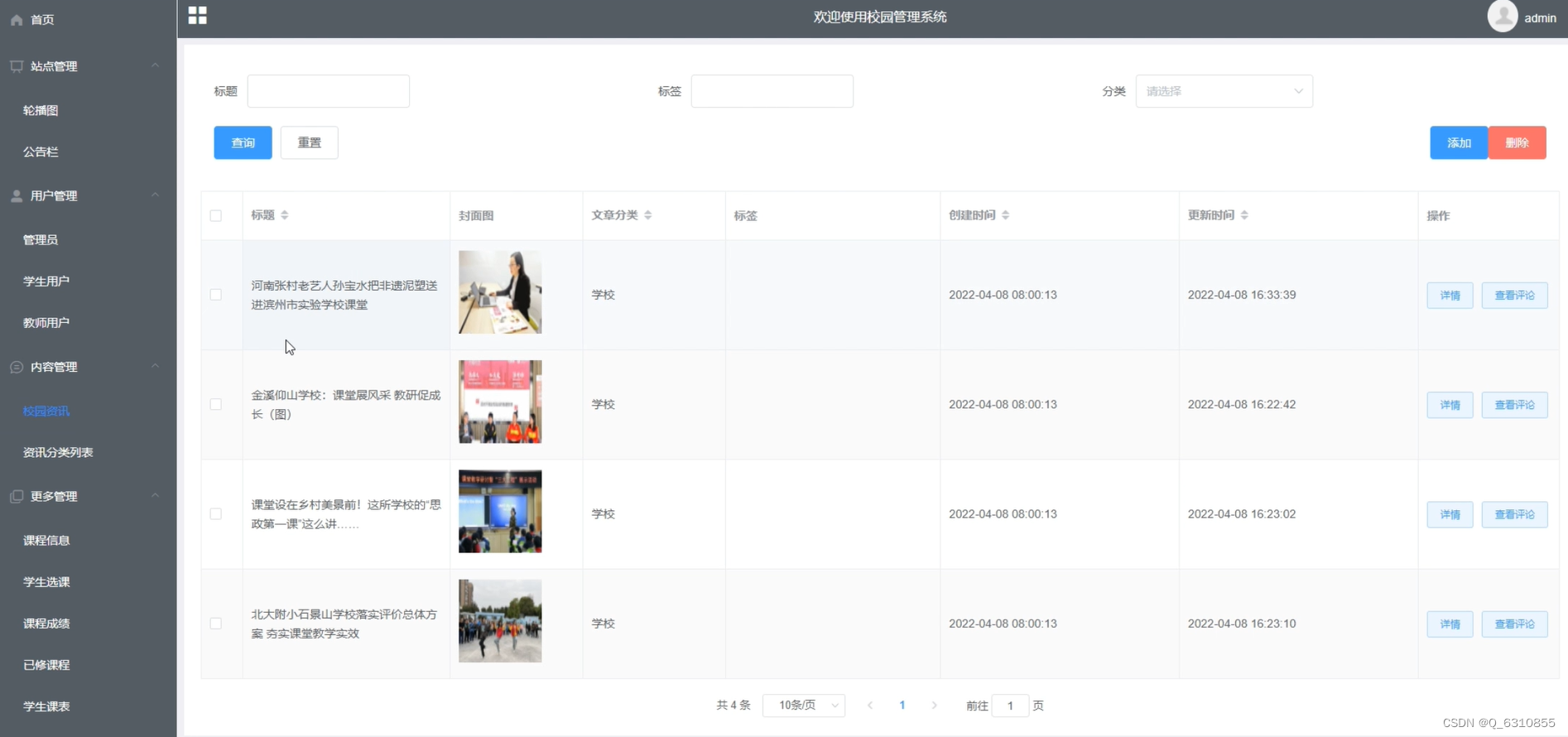Open the admin avatar icon
1568x737 pixels.
pyautogui.click(x=1503, y=16)
